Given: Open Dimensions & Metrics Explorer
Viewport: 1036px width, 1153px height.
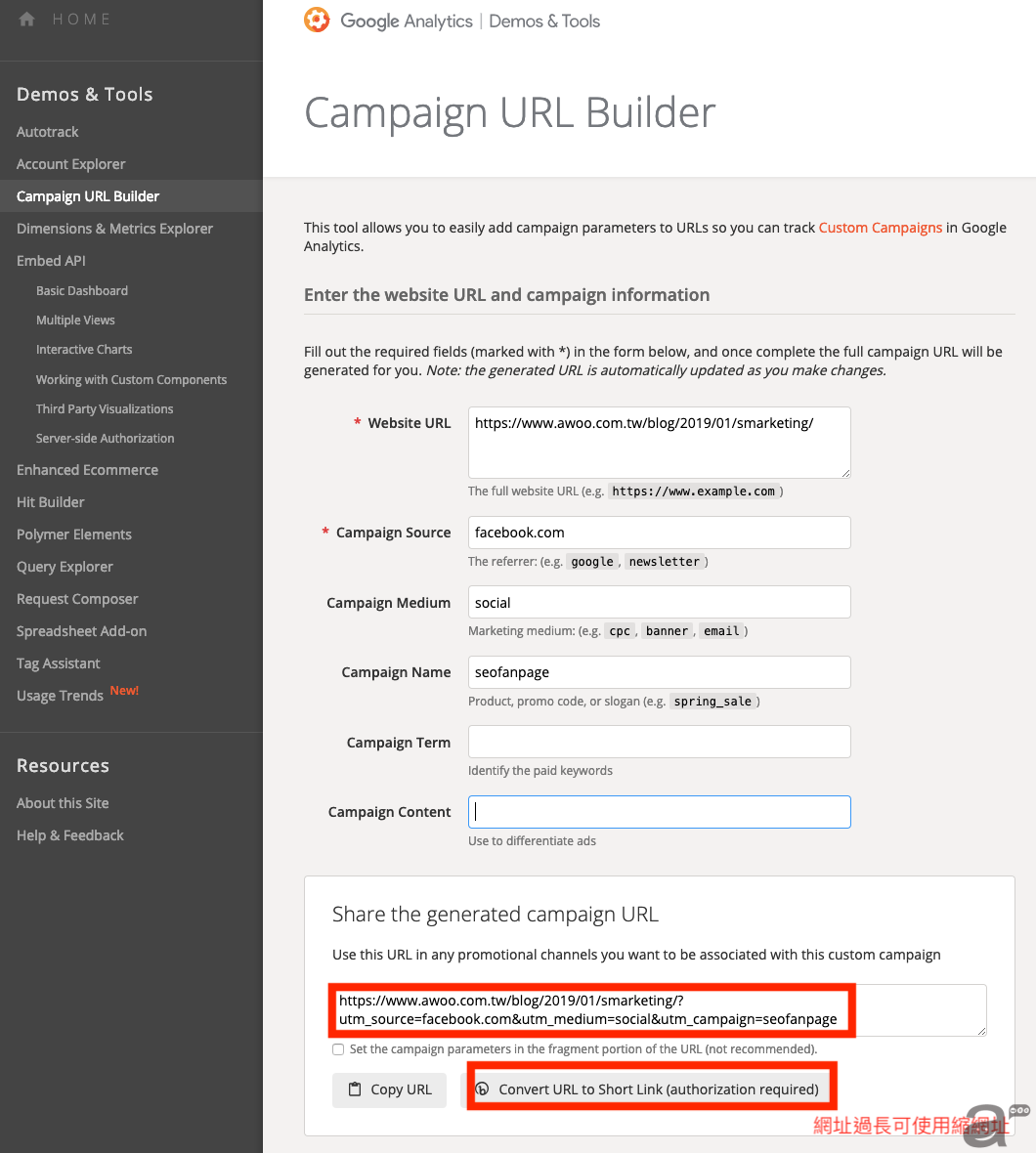Looking at the screenshot, I should 114,229.
